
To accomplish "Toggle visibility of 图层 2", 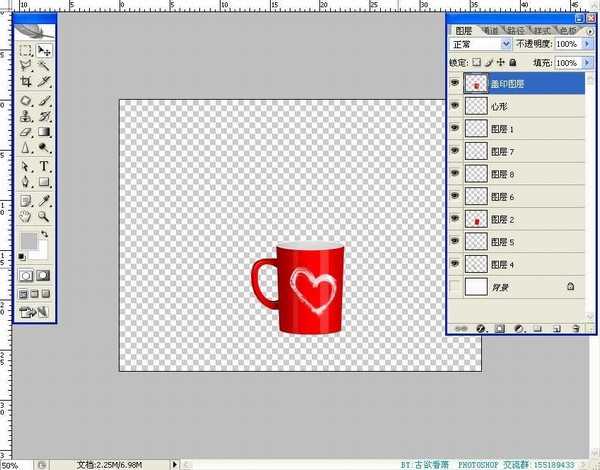I will pyautogui.click(x=455, y=219).
